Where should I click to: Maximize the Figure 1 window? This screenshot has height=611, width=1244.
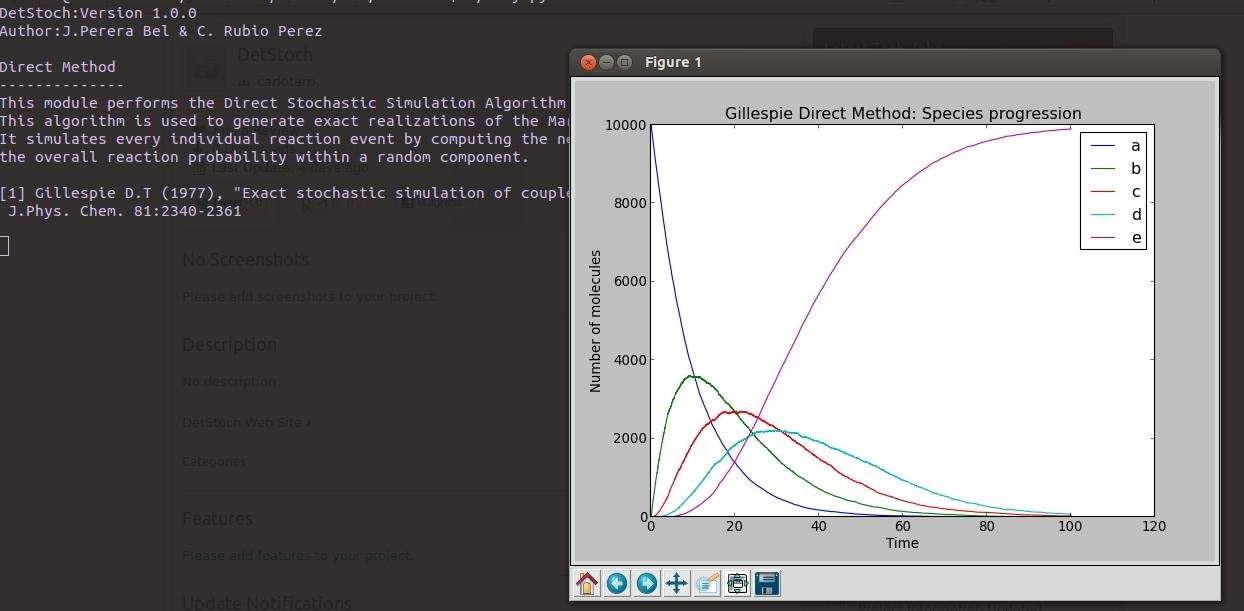tap(625, 62)
